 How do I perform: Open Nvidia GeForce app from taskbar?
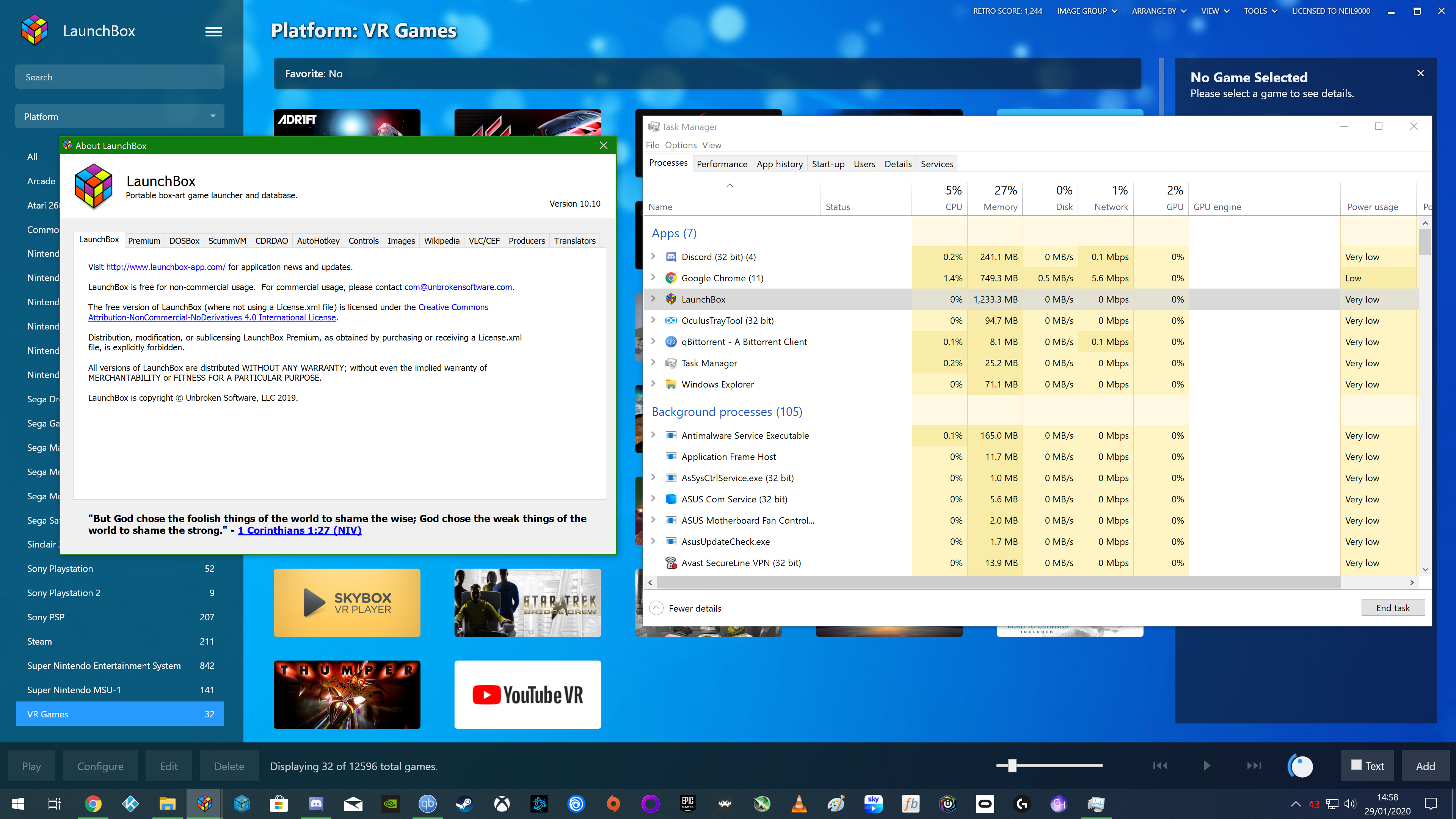point(390,804)
